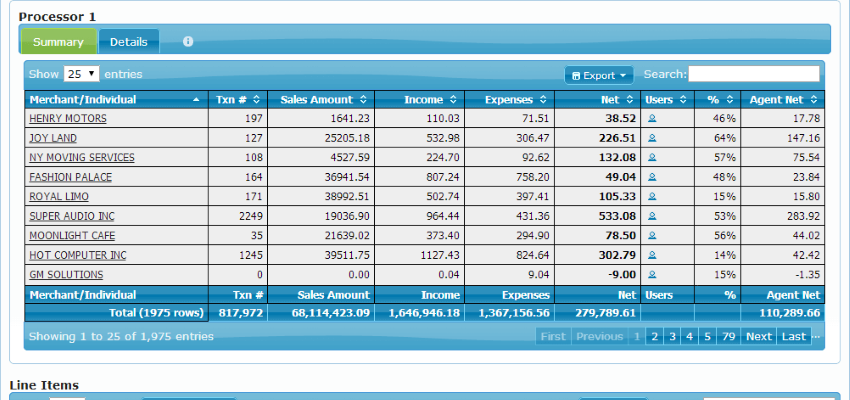The image size is (850, 400).
Task: Select the Line Items heading
Action: 44,385
